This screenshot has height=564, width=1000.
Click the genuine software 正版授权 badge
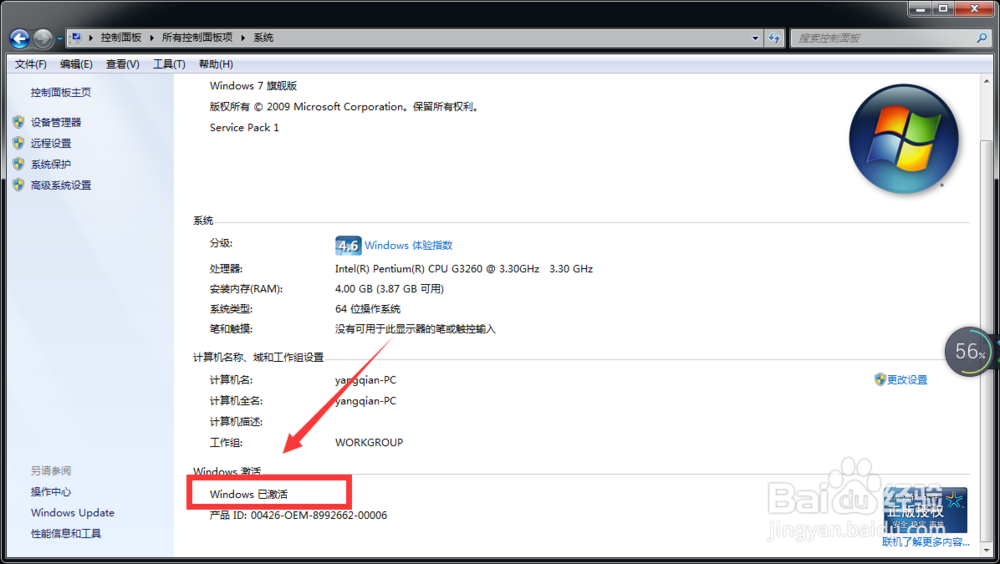pos(925,510)
